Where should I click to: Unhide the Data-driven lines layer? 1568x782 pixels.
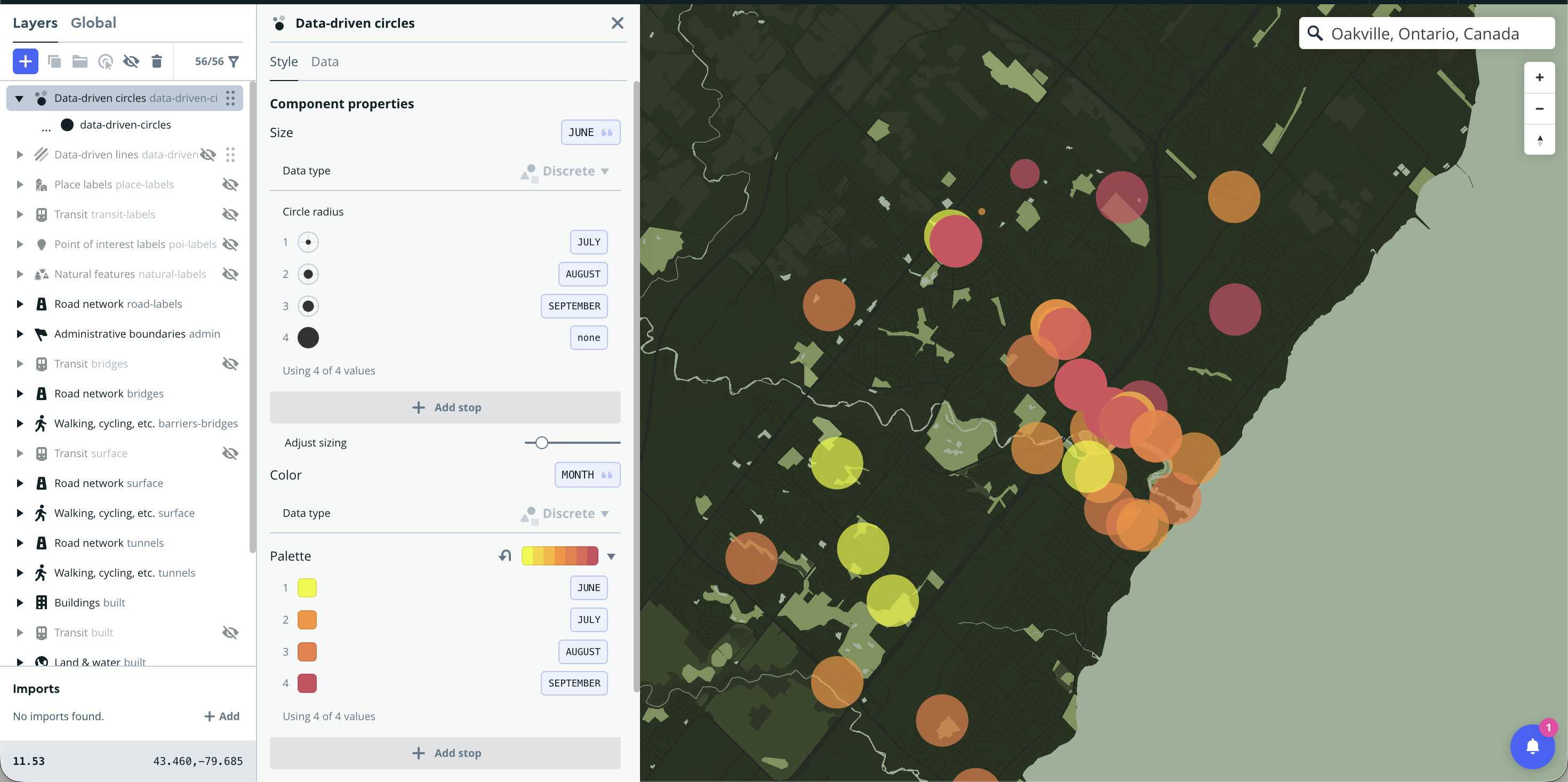[208, 154]
